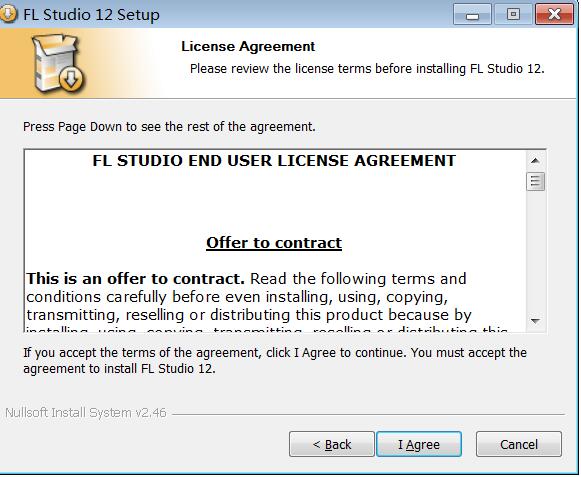Click the FL STUDIO END USER LICENSE AGREEMENT title
The height and width of the screenshot is (477, 581).
pyautogui.click(x=274, y=161)
